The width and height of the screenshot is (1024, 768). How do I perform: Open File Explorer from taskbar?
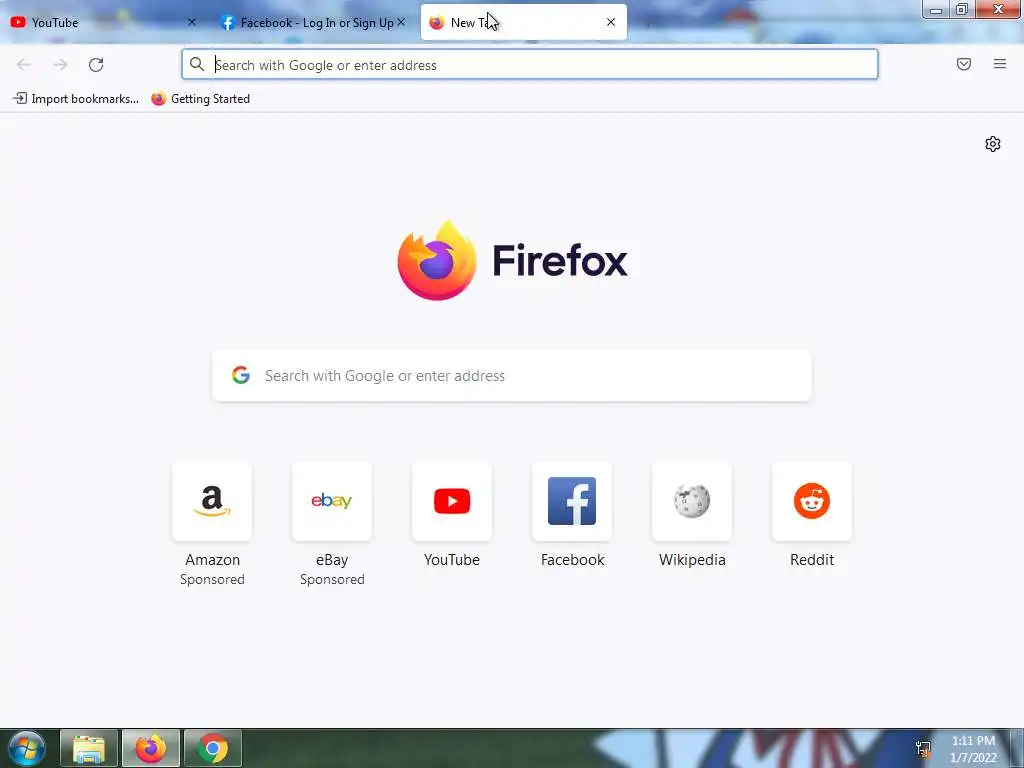pyautogui.click(x=89, y=748)
